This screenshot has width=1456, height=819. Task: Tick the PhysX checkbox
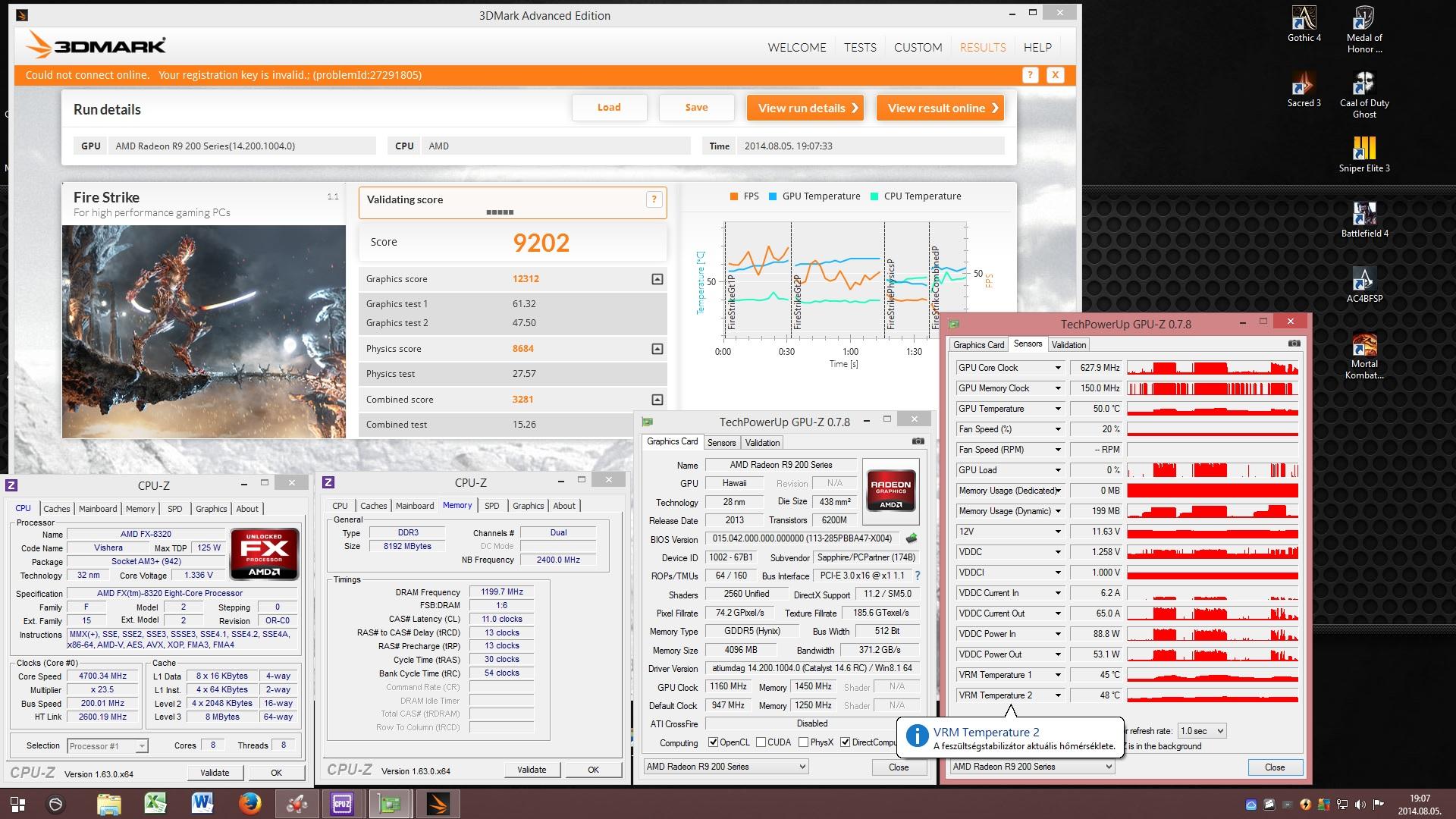coord(802,742)
